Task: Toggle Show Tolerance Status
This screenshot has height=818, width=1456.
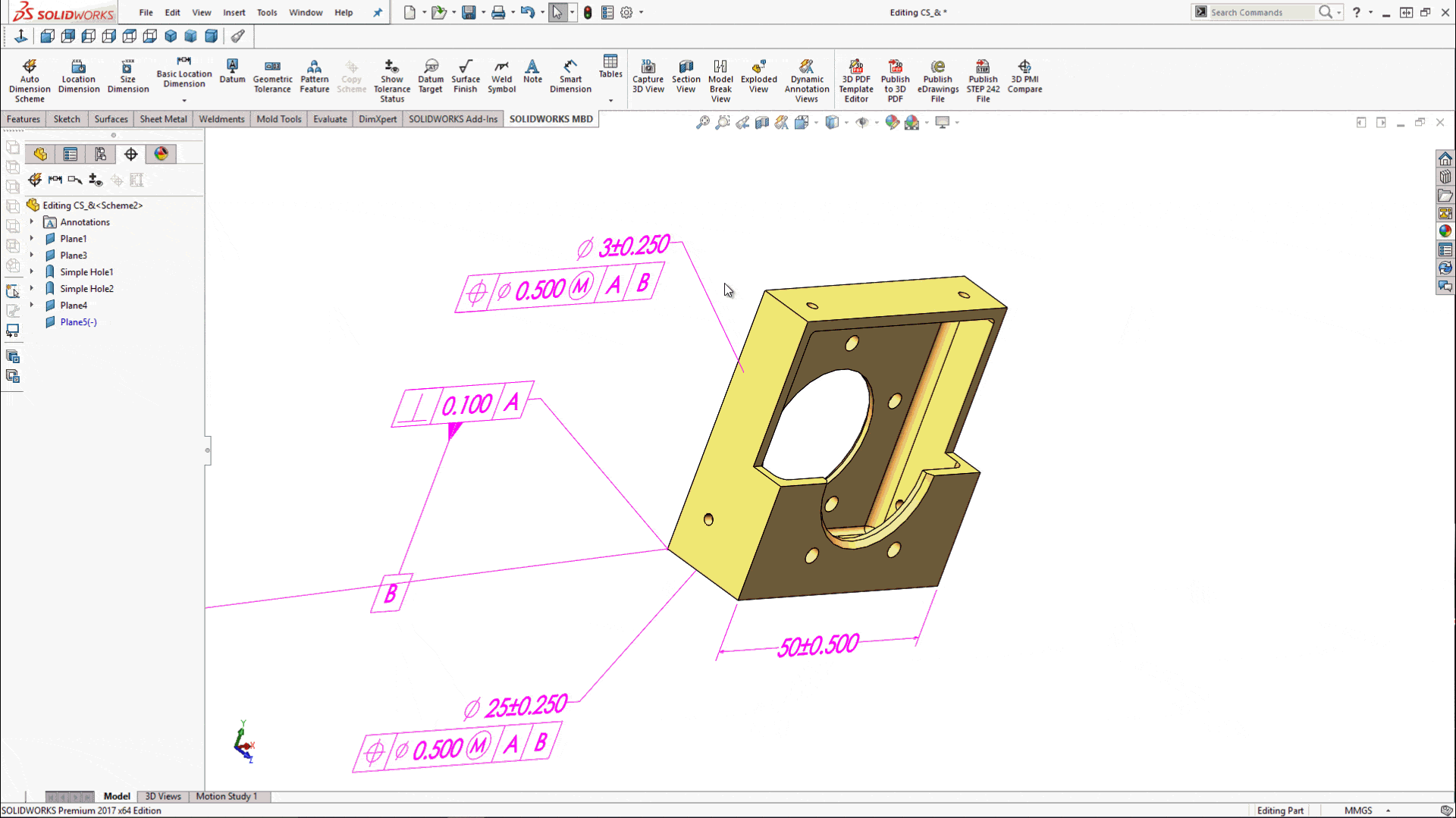Action: click(x=391, y=80)
